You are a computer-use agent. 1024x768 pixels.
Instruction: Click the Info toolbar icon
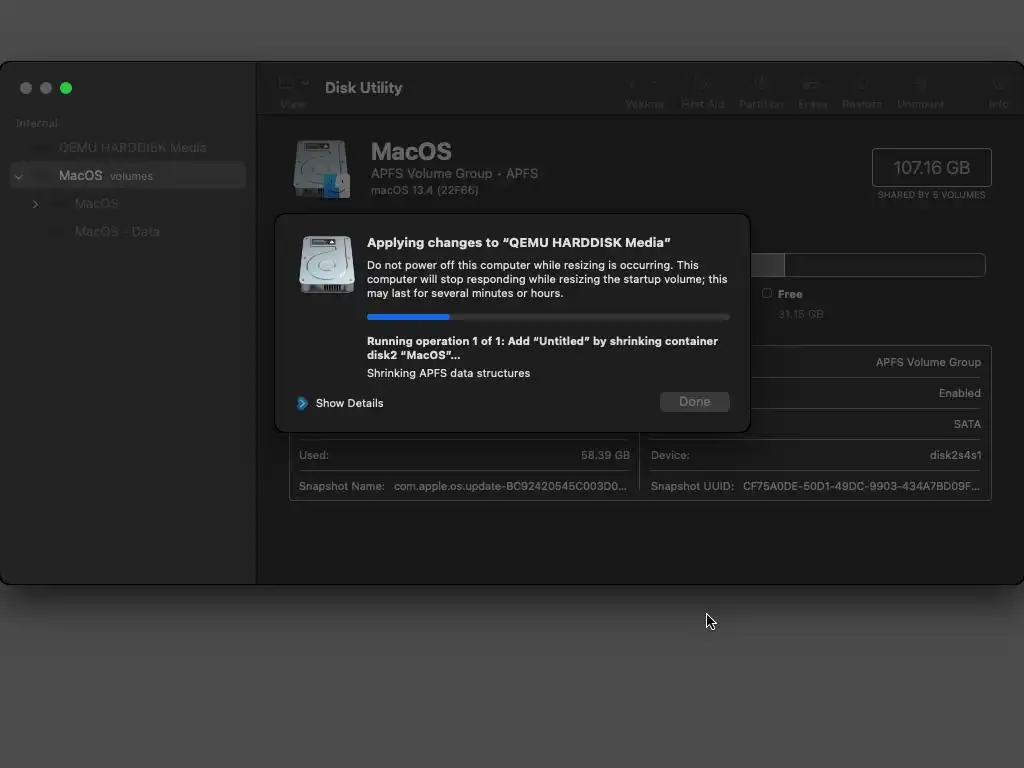(x=998, y=84)
